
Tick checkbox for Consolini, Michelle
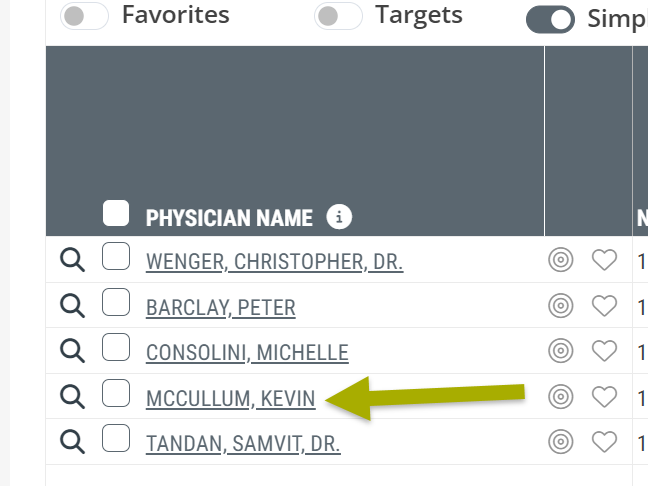116,347
